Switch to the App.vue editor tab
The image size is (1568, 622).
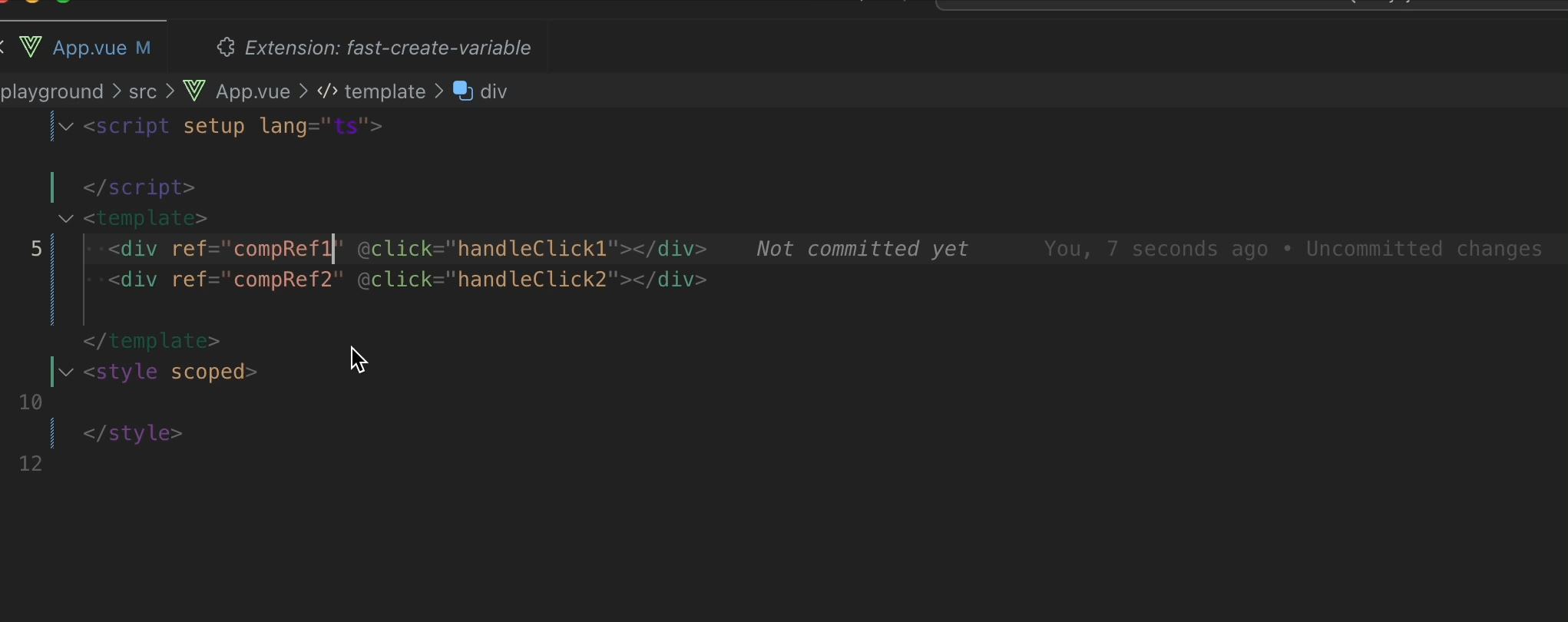(91, 48)
